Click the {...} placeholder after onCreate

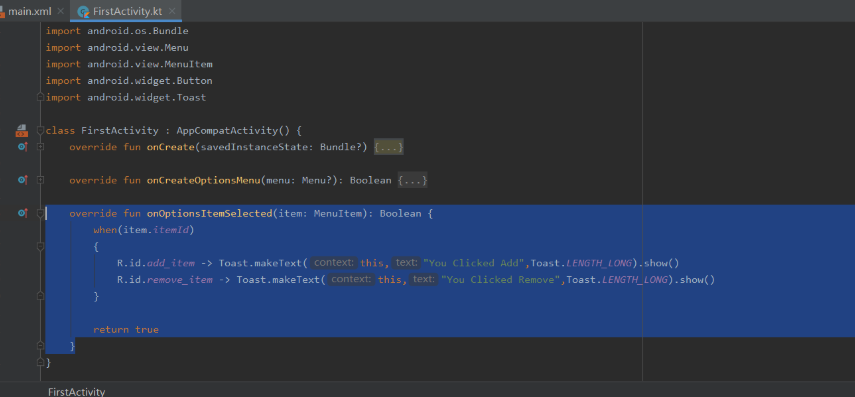click(388, 147)
